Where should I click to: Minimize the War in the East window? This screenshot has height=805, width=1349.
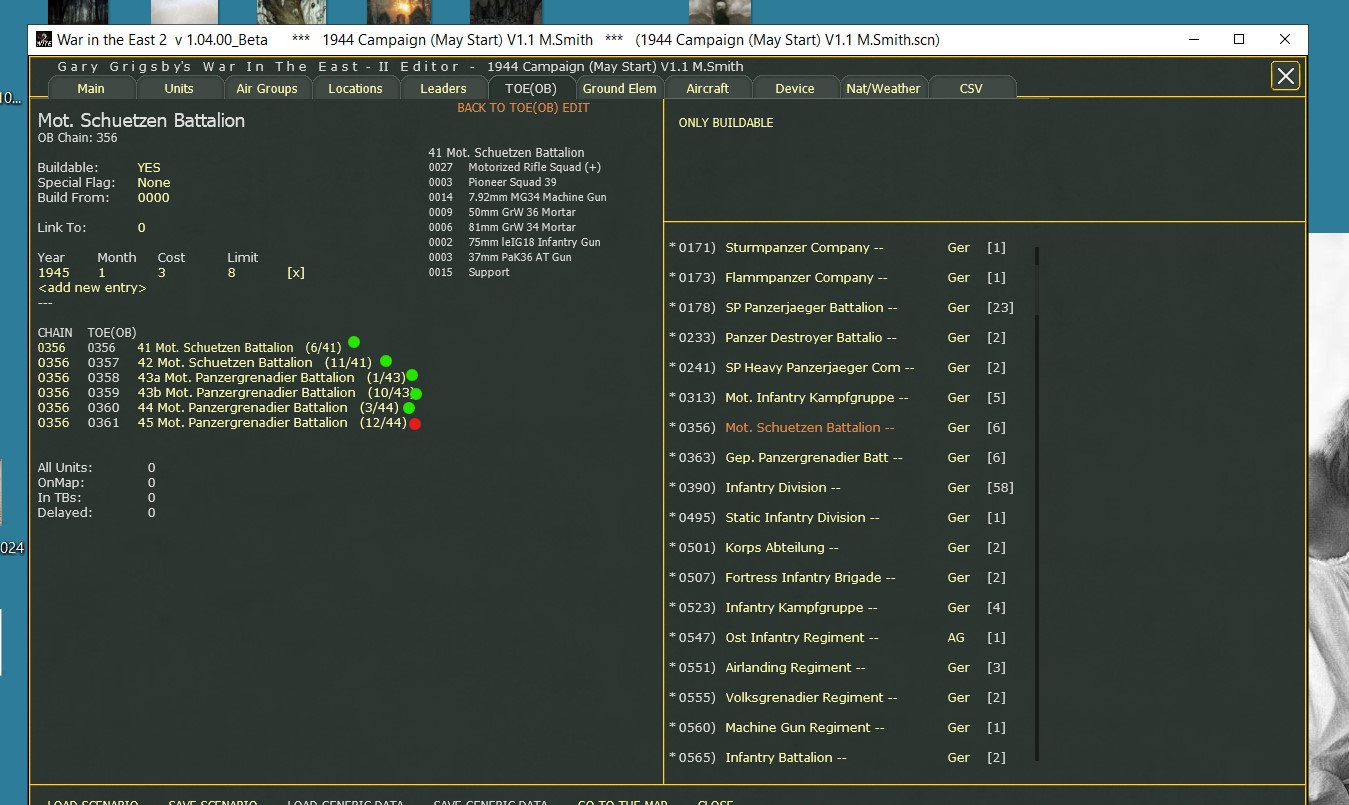click(x=1194, y=40)
